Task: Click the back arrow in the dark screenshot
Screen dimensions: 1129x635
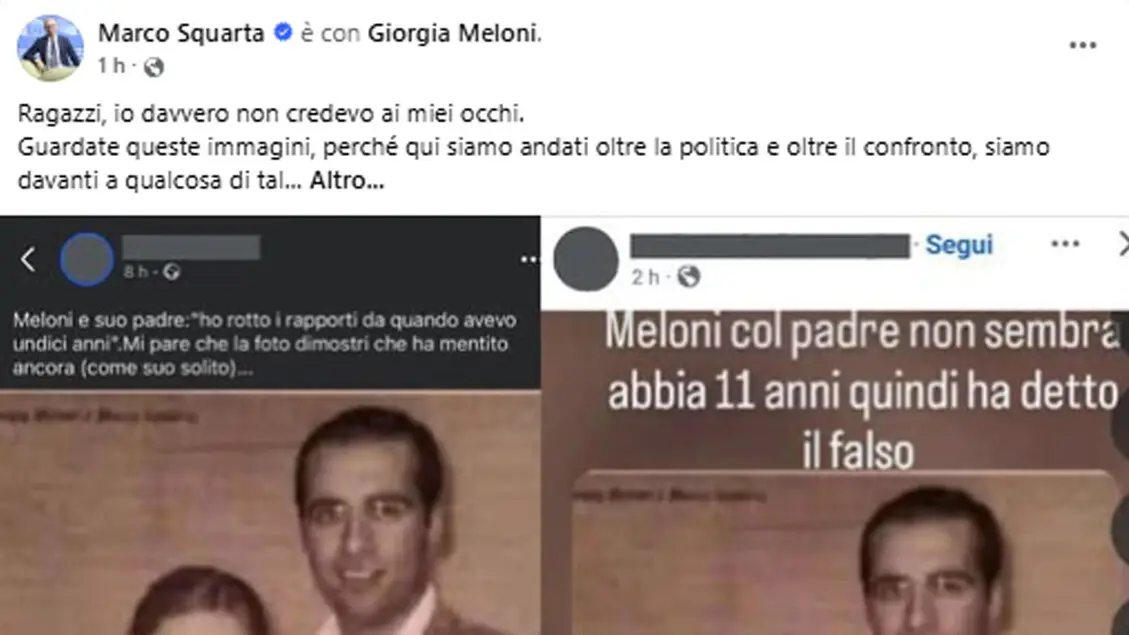Action: point(28,259)
